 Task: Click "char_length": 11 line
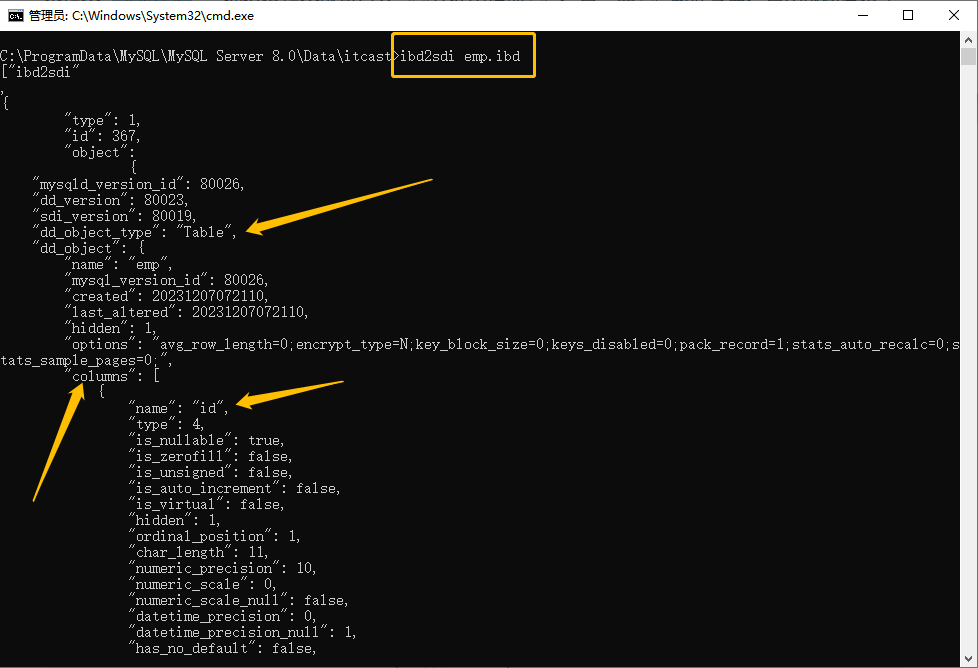(198, 553)
